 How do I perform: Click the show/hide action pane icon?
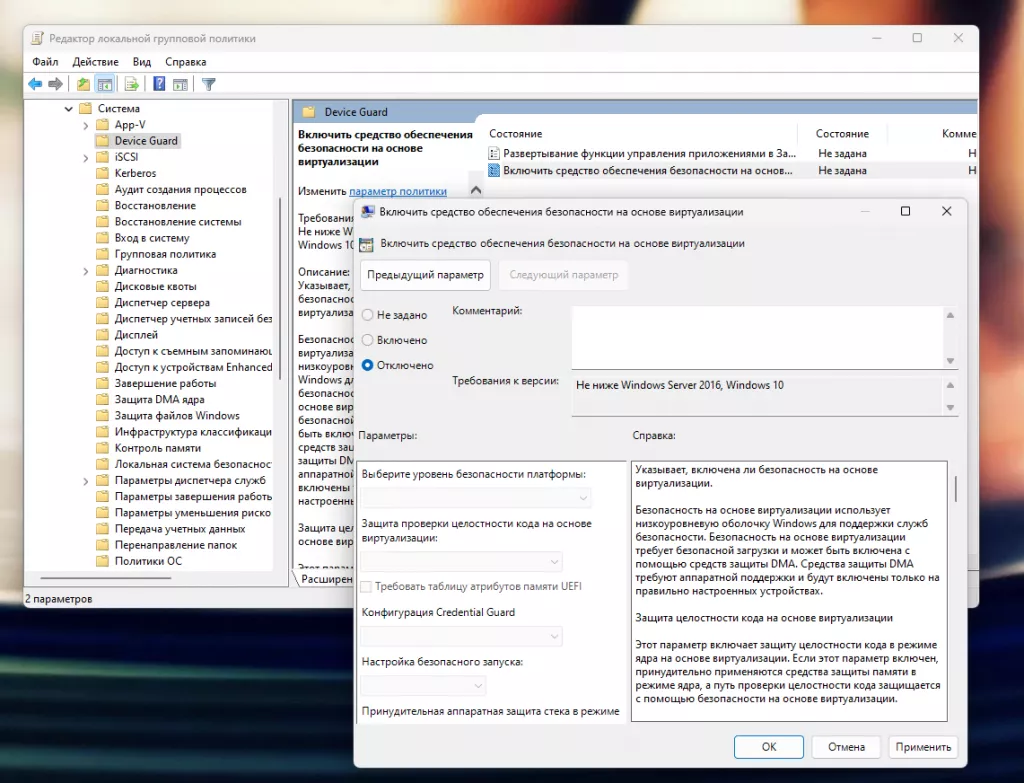[180, 84]
